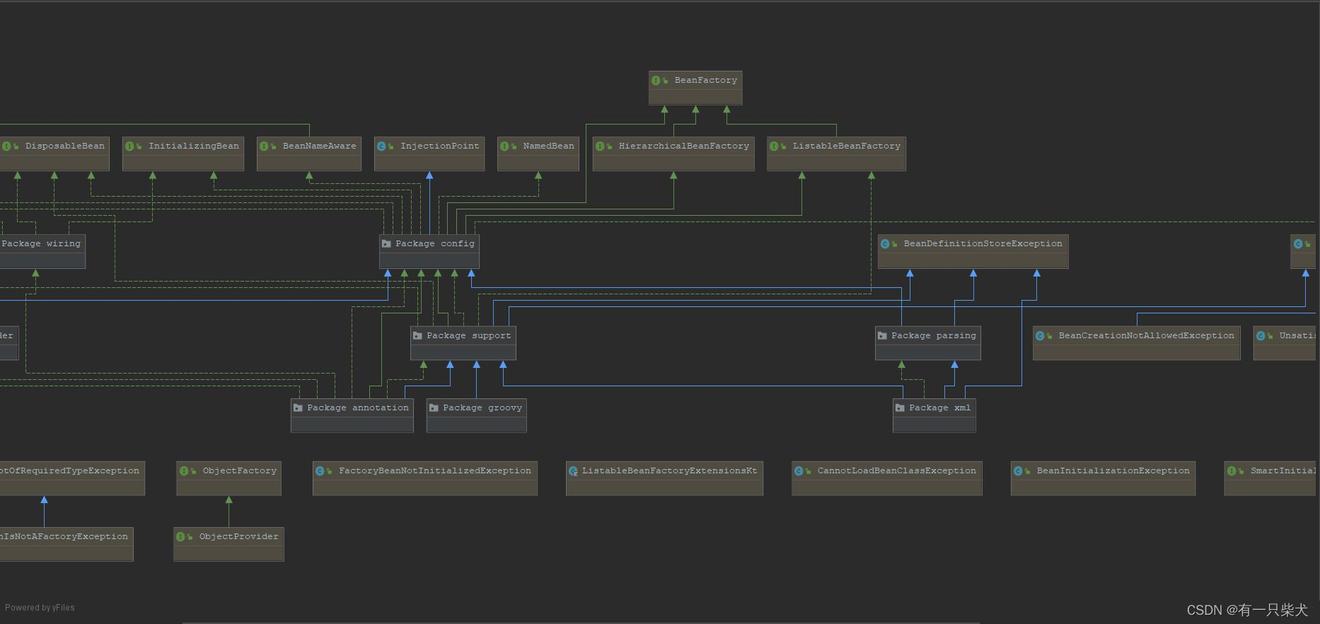Click the folder icon on Package xml
The image size is (1320, 624).
900,408
